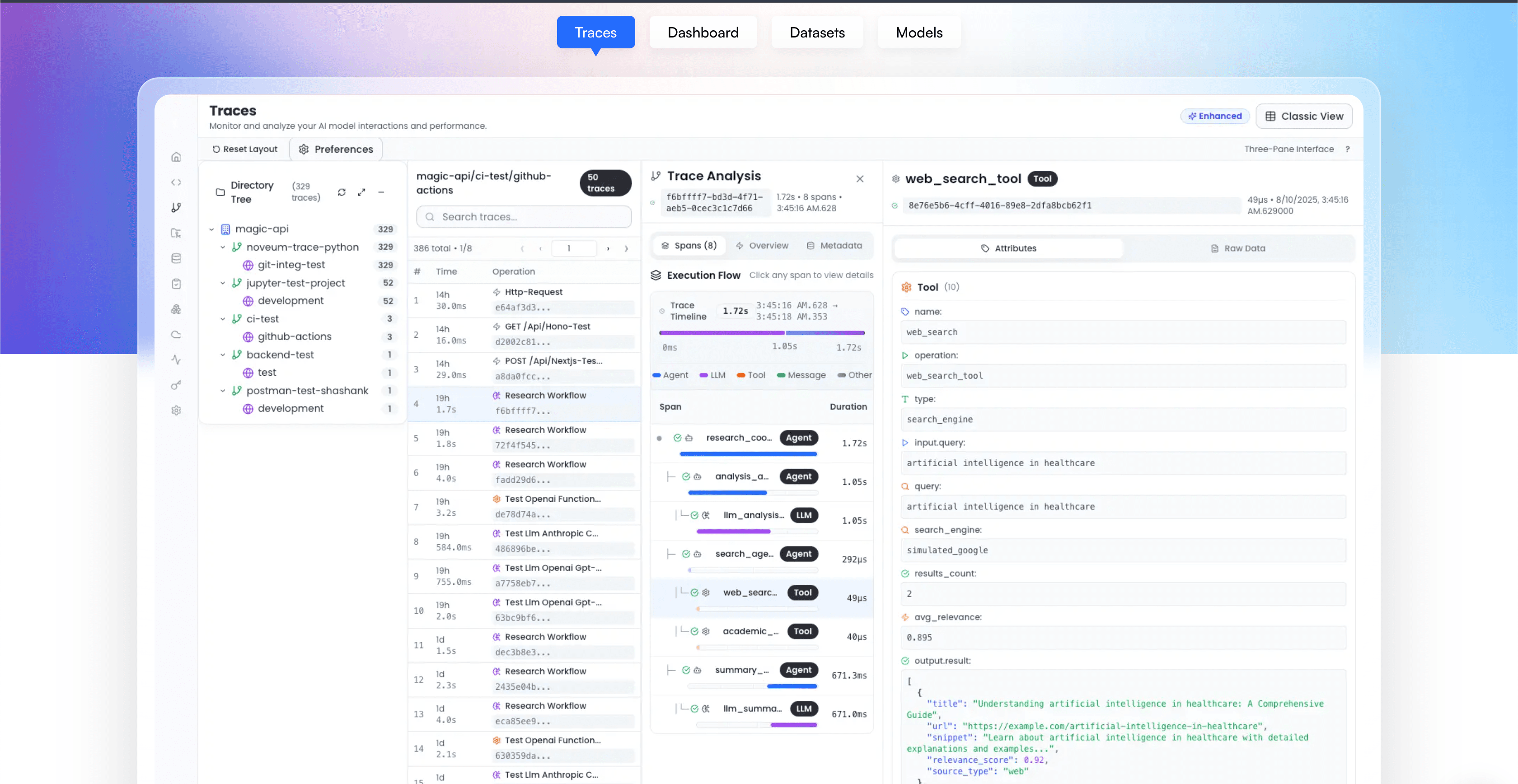
Task: Open the cloud icon in the sidebar
Action: pos(176,334)
